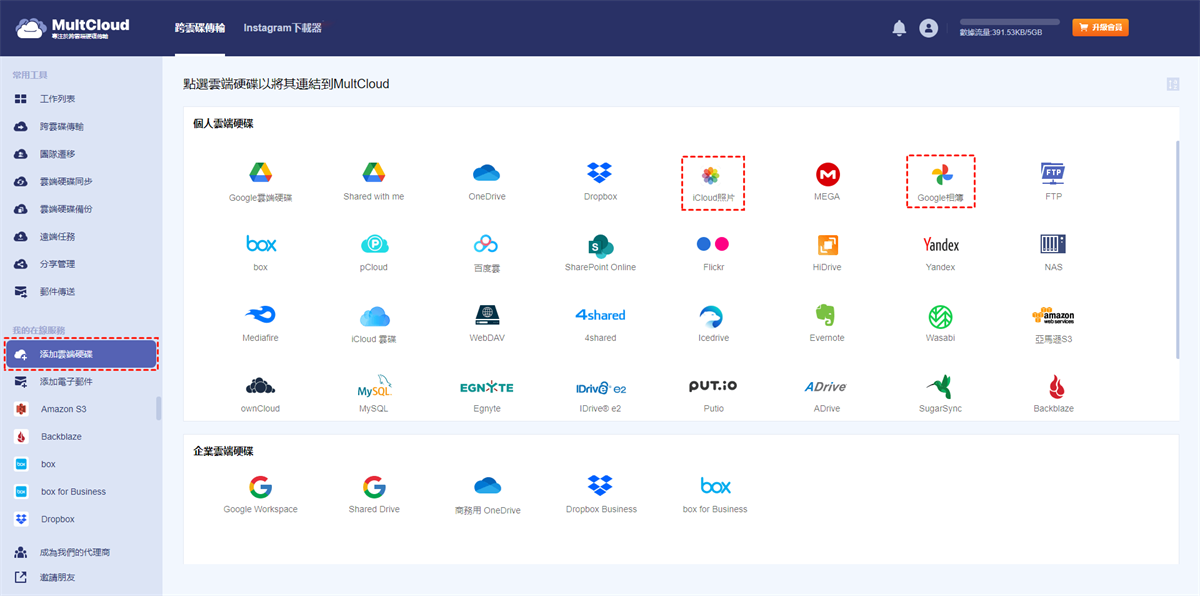Select 4shared cloud service

[600, 324]
